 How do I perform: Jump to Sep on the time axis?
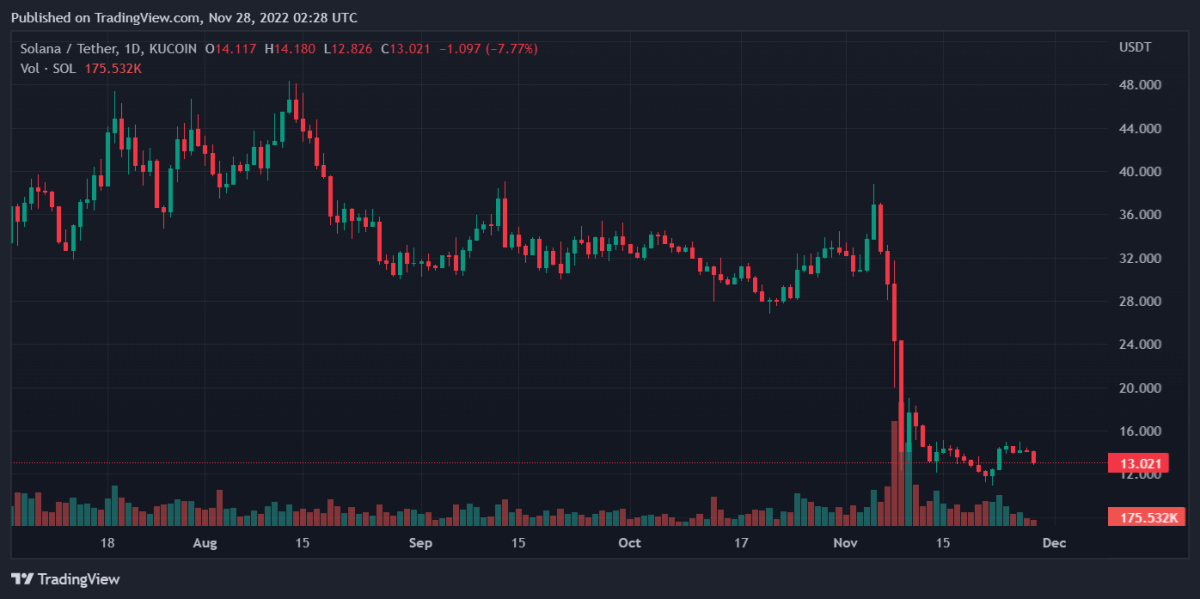click(421, 543)
